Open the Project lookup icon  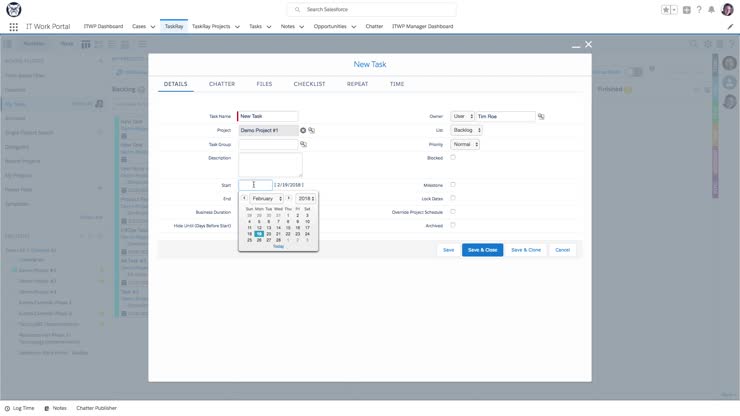(x=311, y=130)
